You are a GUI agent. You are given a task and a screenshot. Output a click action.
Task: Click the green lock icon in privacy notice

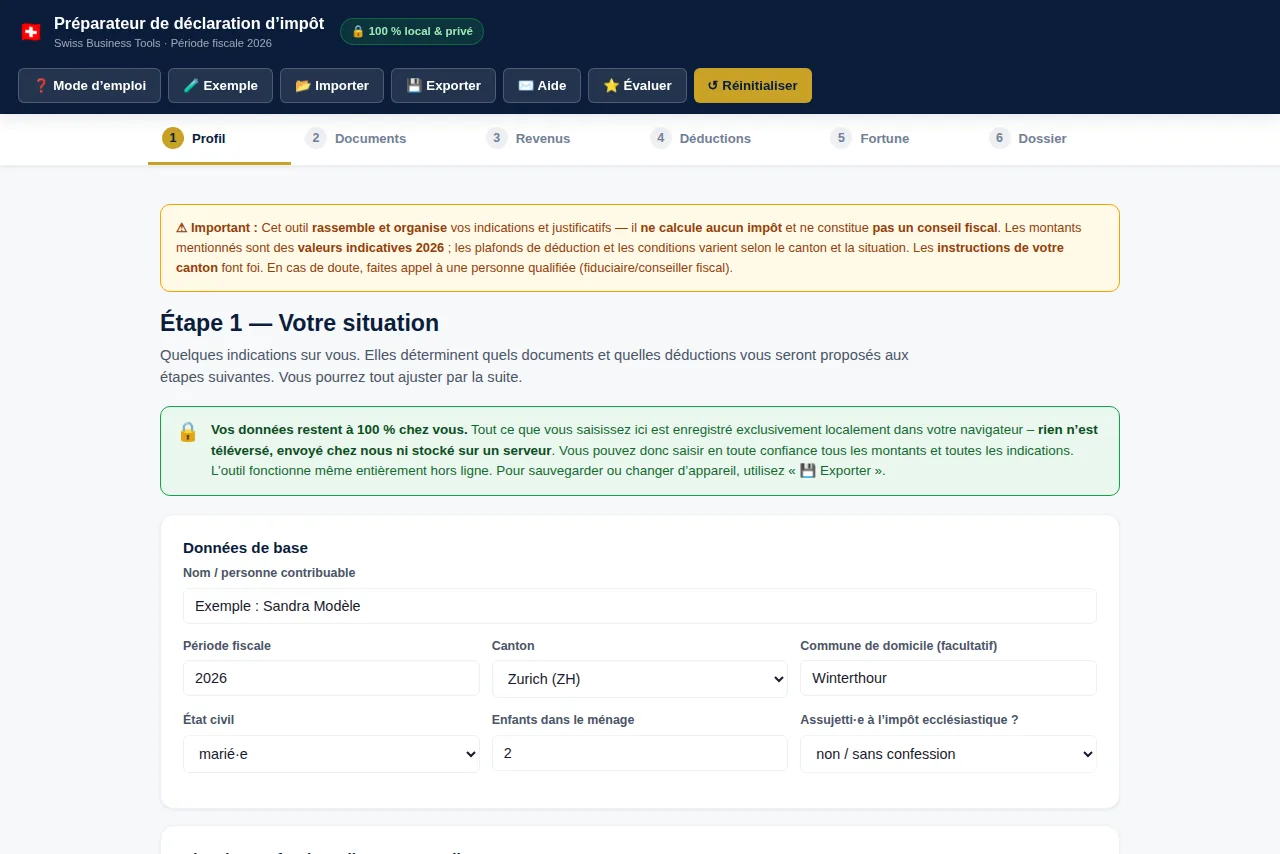(x=188, y=432)
